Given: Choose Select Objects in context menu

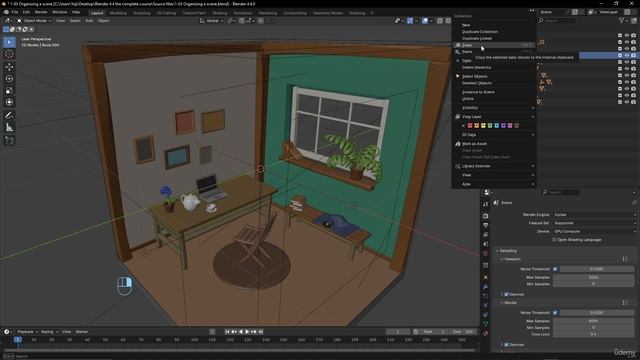Looking at the screenshot, I should coord(494,76).
